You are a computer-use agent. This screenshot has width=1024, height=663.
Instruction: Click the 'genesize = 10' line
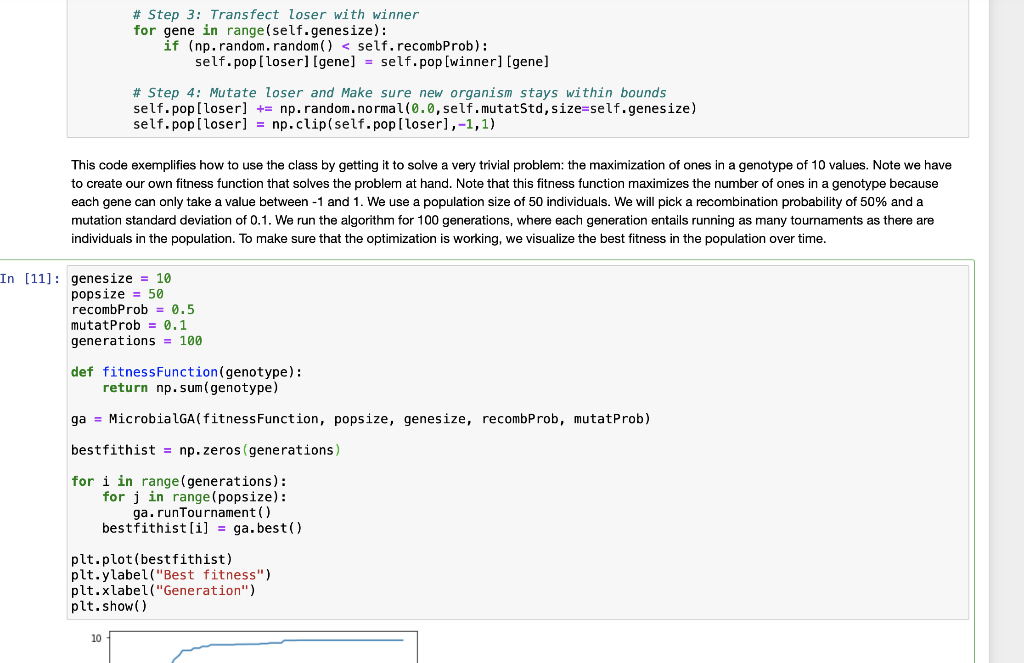pos(121,278)
